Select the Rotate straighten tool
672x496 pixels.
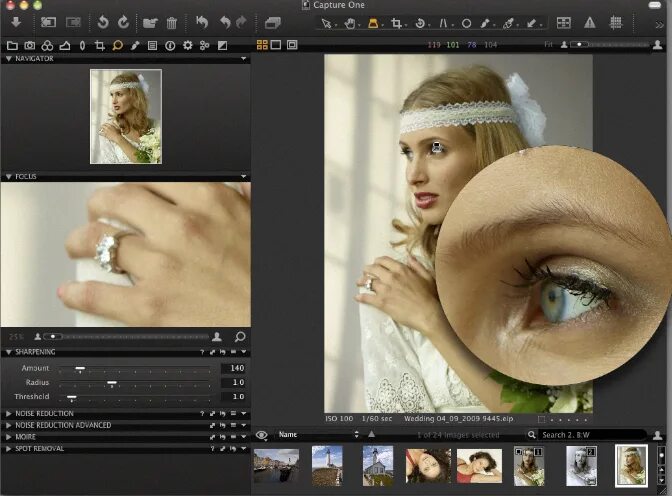click(x=421, y=22)
